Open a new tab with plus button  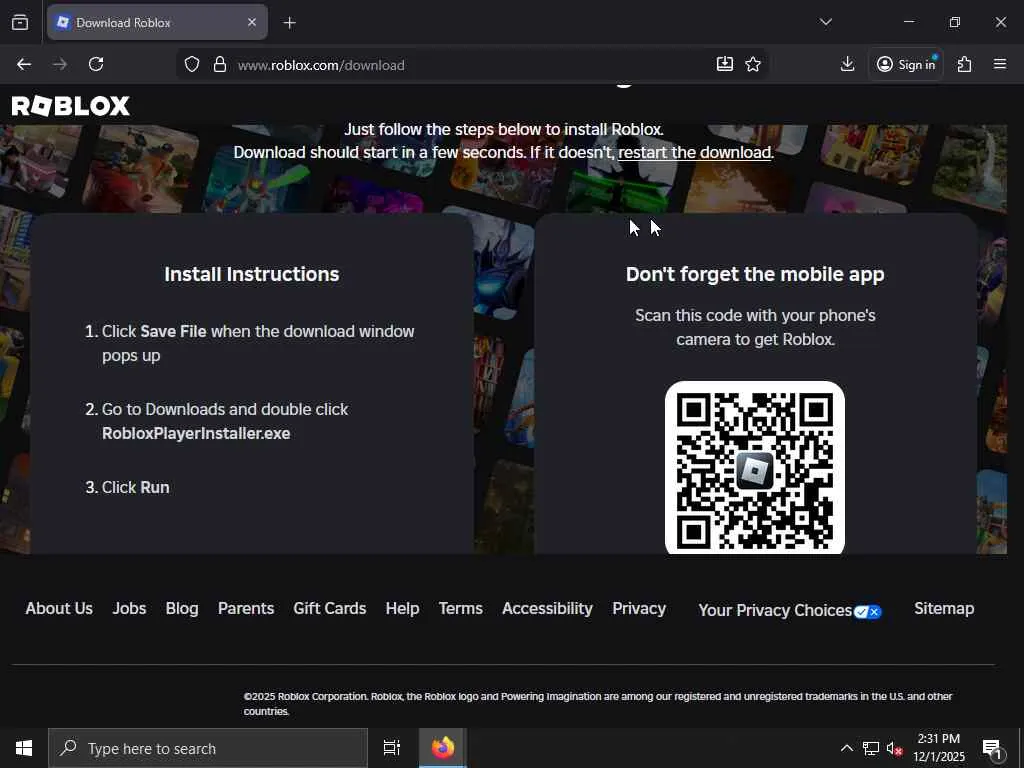coord(289,23)
